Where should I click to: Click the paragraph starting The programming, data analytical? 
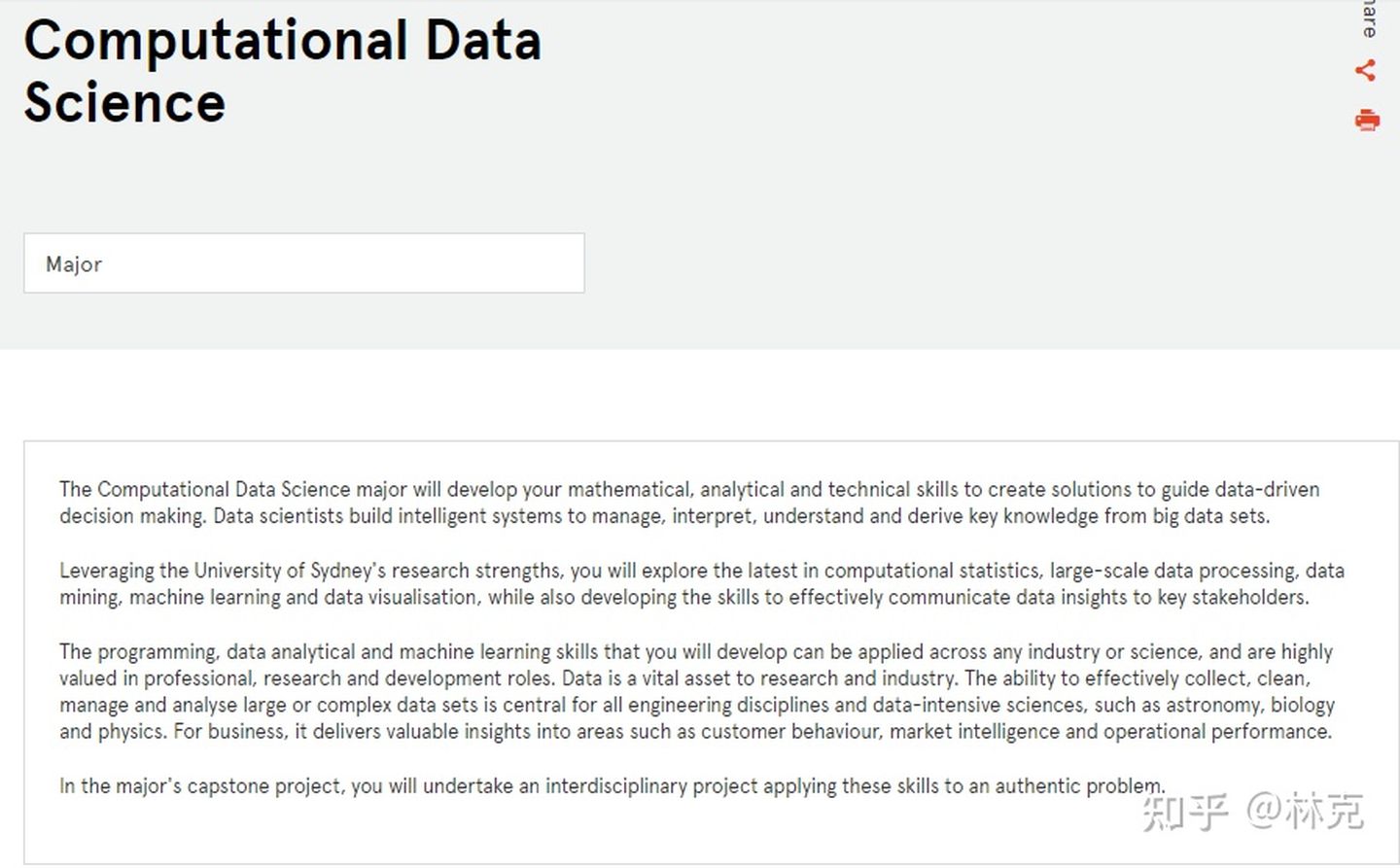pyautogui.click(x=697, y=691)
